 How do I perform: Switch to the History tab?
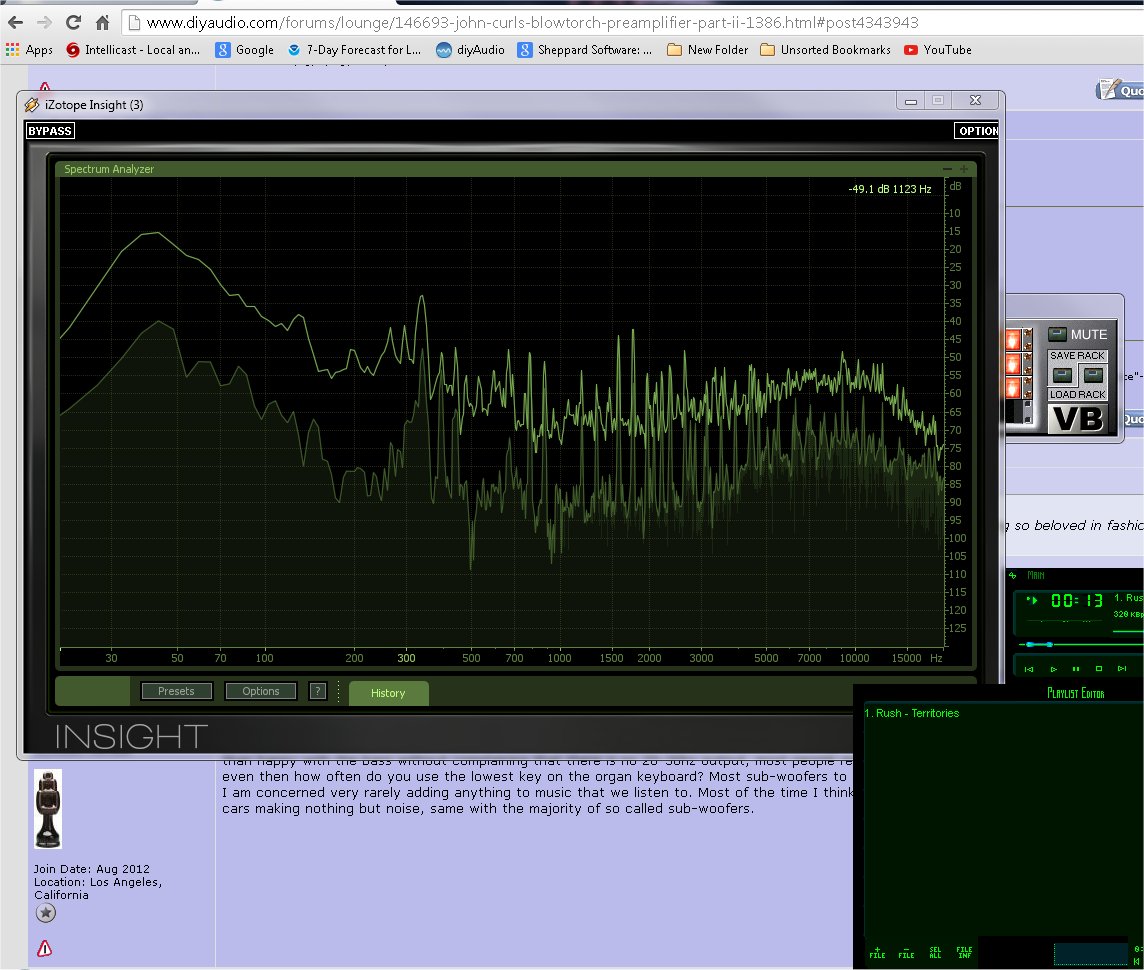click(x=388, y=693)
